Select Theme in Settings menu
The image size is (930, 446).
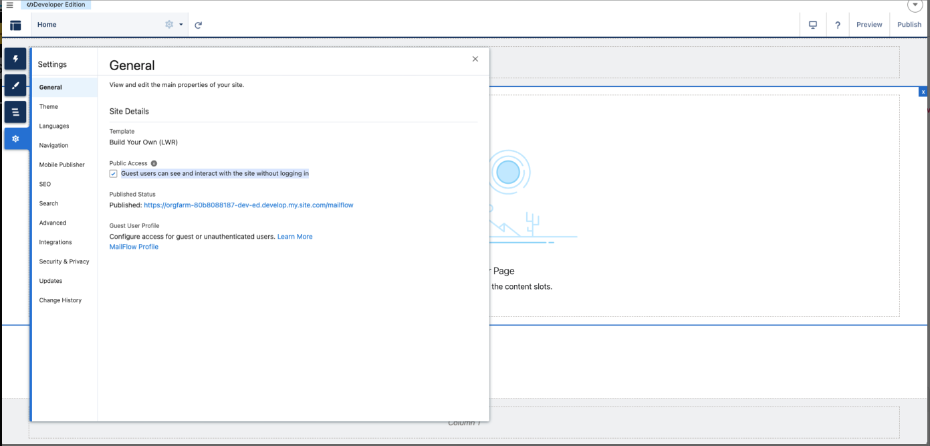coord(65,107)
